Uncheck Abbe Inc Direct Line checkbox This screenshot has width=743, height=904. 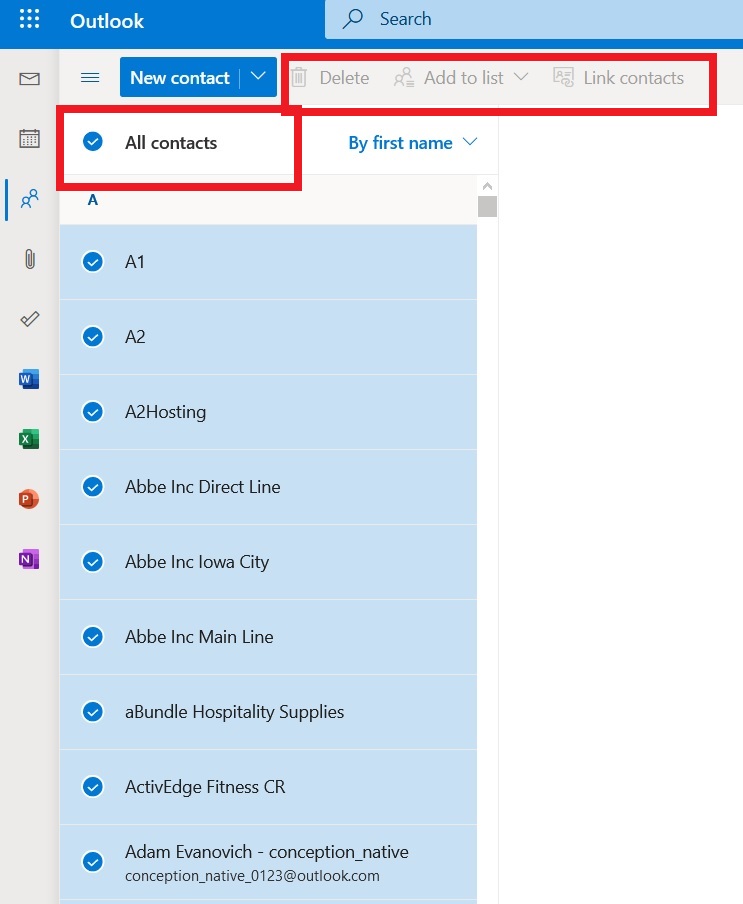tap(93, 487)
